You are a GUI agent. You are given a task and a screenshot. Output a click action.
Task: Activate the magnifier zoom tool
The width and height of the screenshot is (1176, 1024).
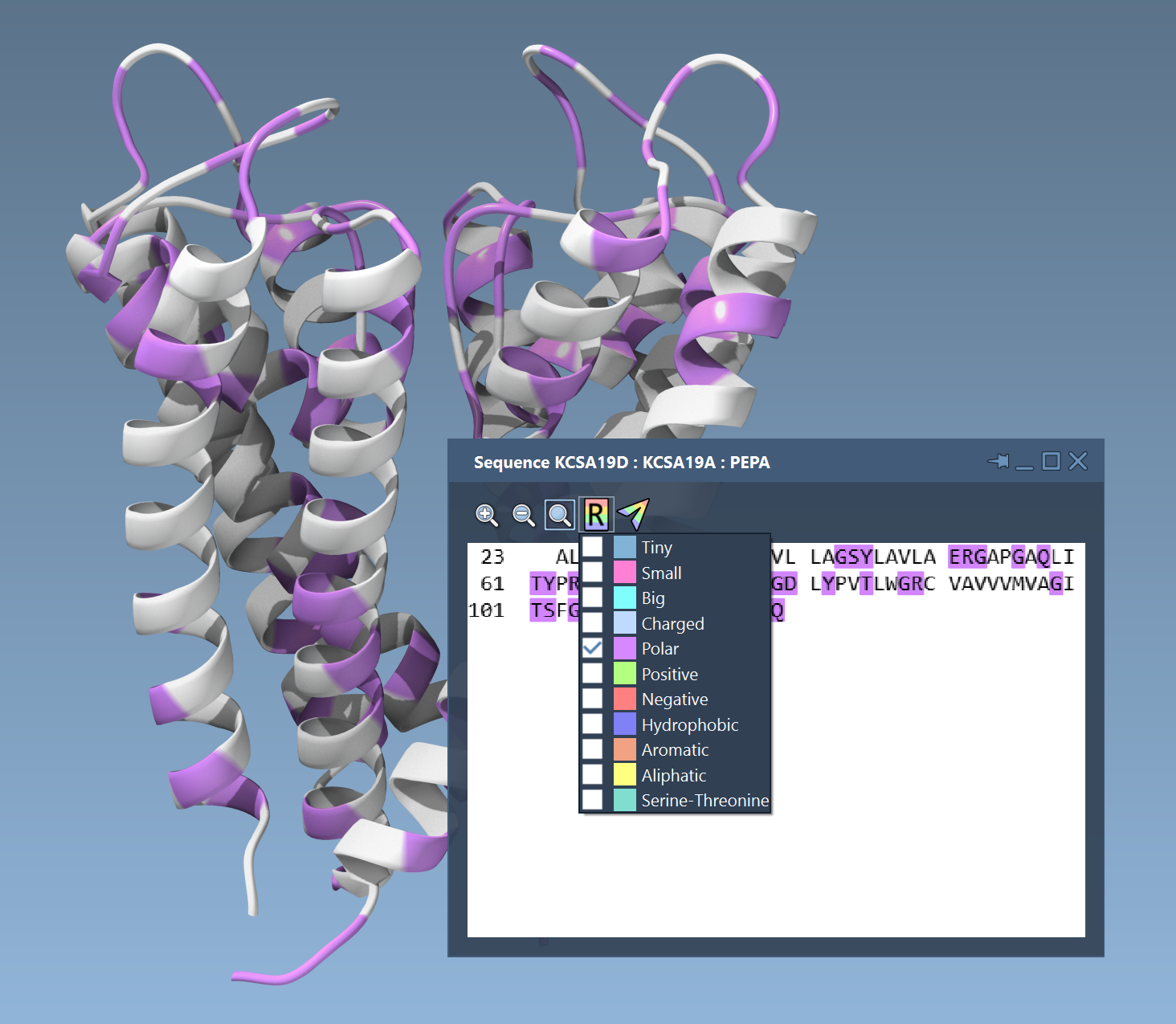coord(558,516)
